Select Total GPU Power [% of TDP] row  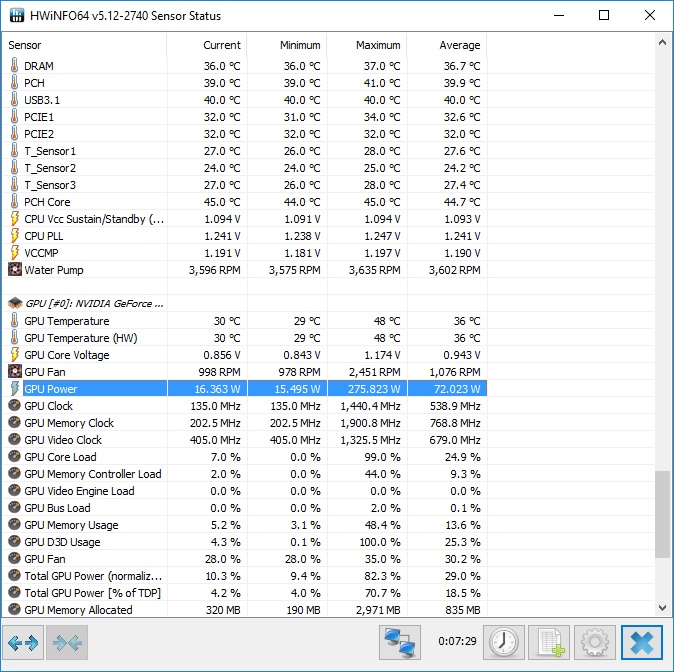tap(245, 592)
